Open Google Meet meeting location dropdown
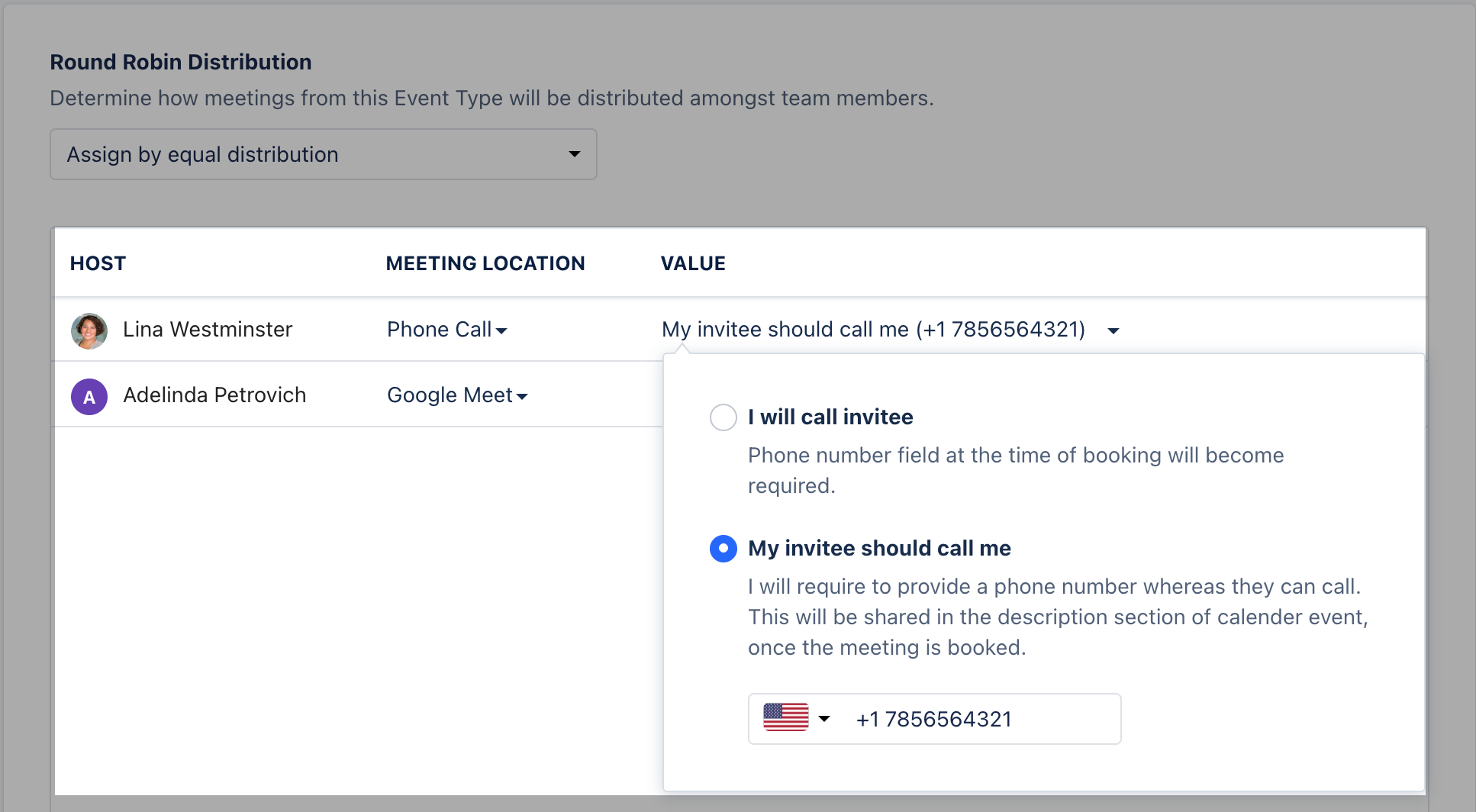 coord(457,395)
